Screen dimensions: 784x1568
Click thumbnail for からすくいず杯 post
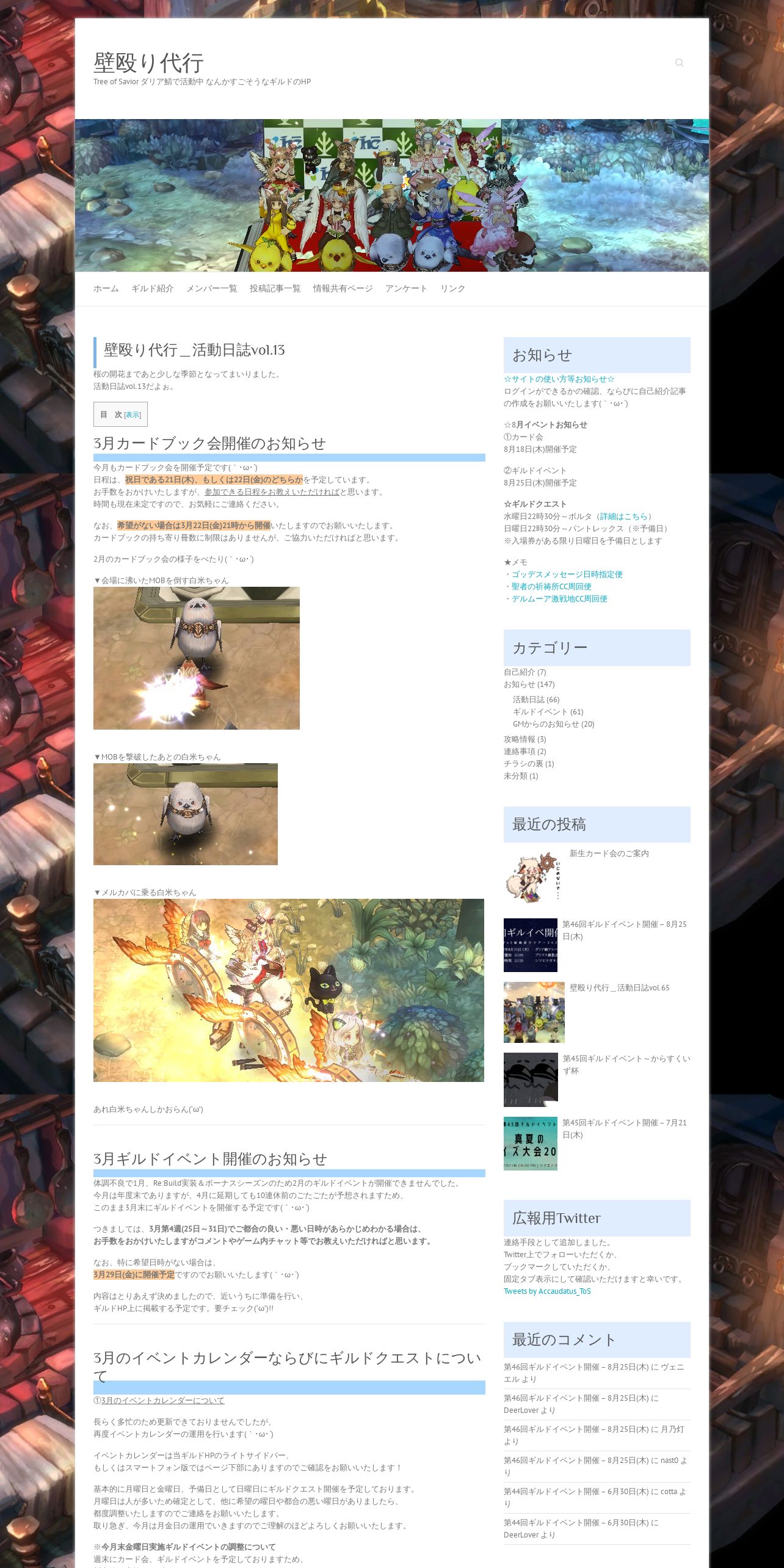(531, 1080)
